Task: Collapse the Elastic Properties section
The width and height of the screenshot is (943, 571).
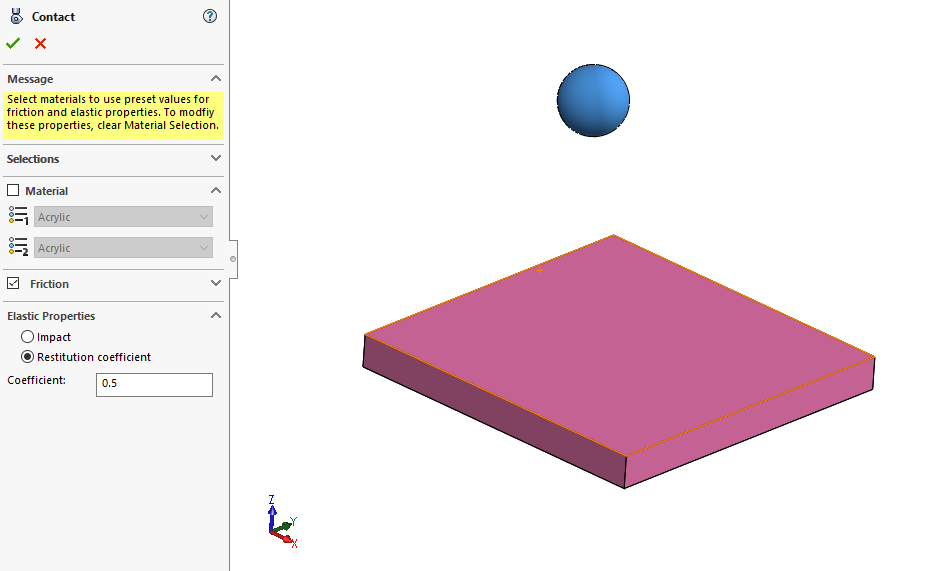Action: pos(216,315)
